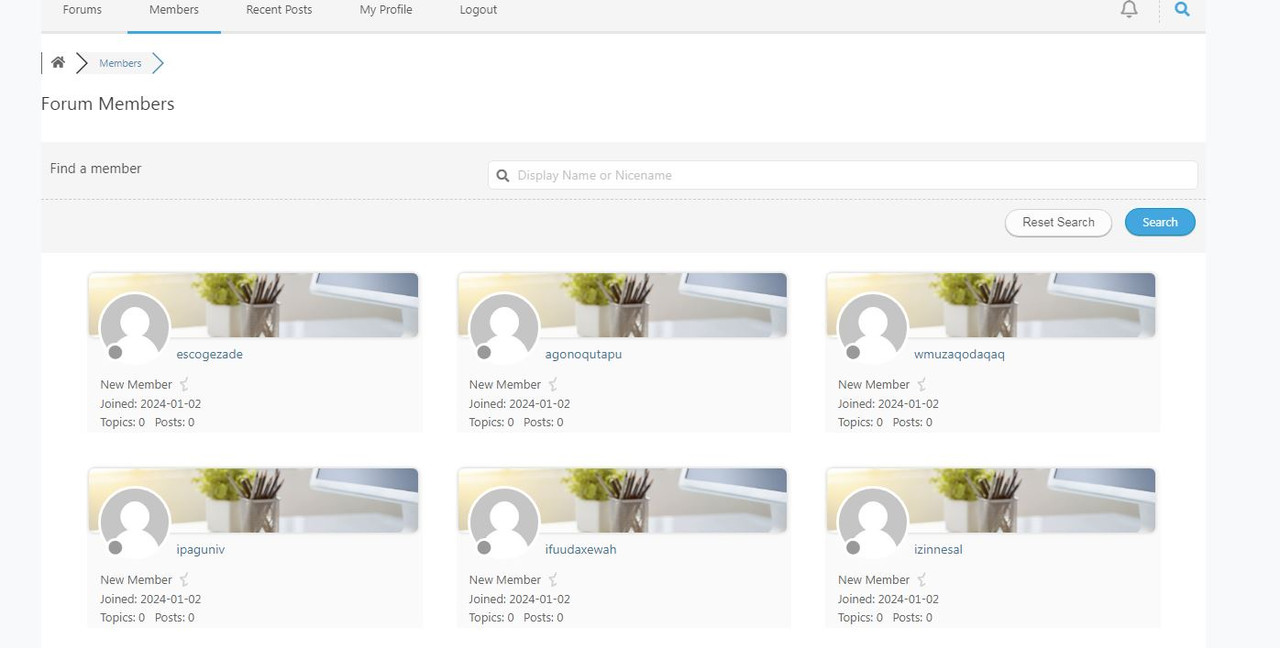Open the forum search magnifier icon

1182,9
